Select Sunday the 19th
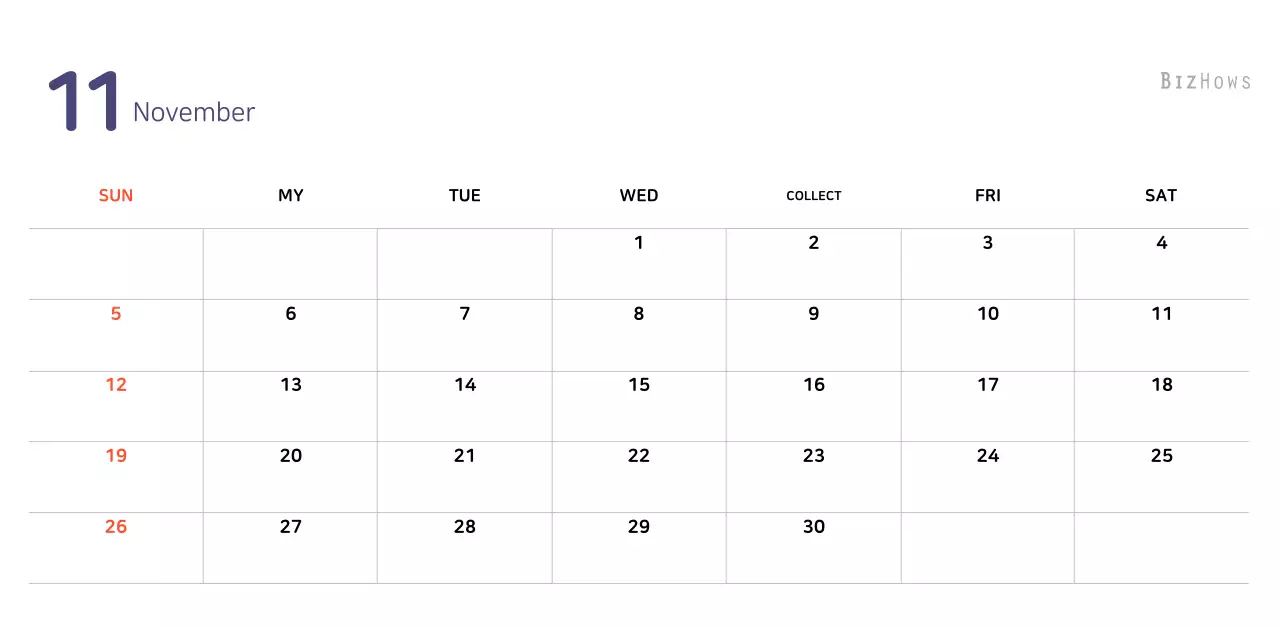Viewport: 1280px width, 627px height. [116, 456]
